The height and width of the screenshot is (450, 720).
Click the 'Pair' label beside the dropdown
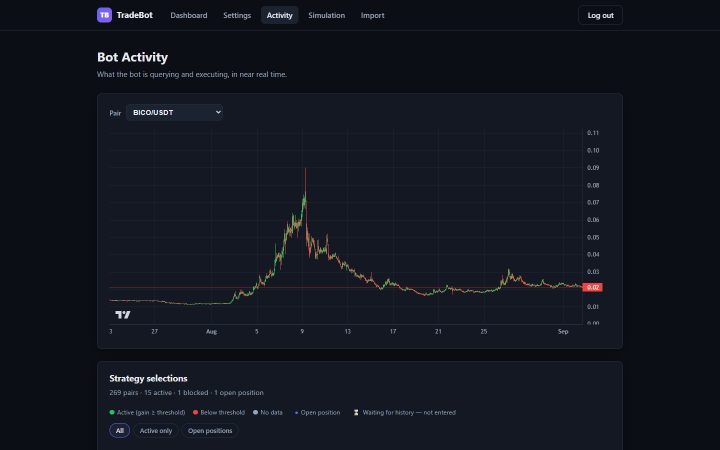tap(115, 113)
